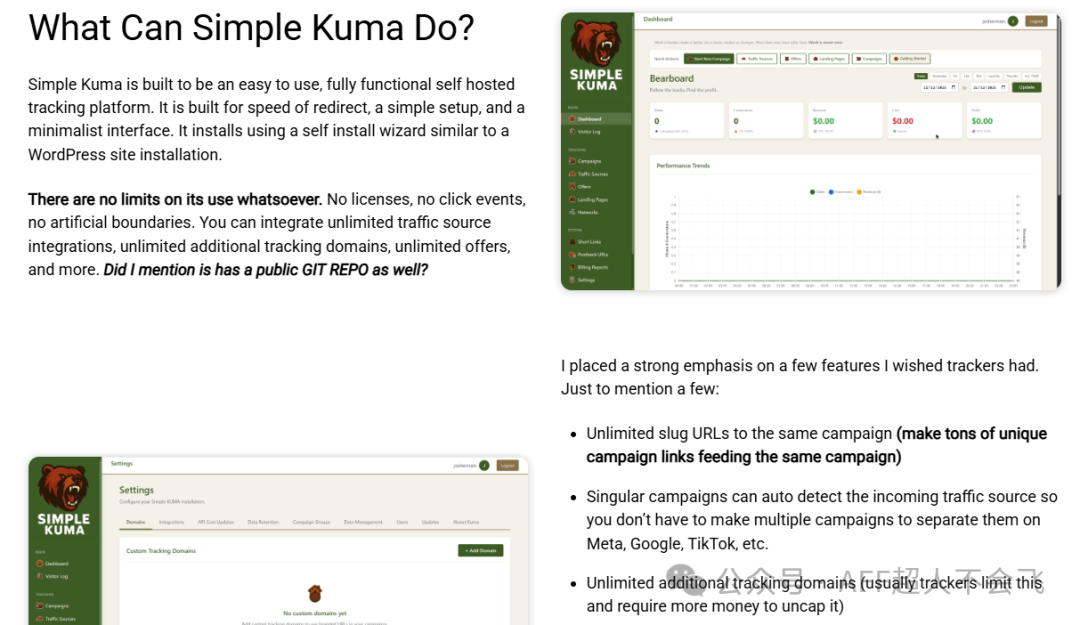Click Visitor Log icon in Settings screenshot
The width and height of the screenshot is (1080, 625).
pos(40,576)
